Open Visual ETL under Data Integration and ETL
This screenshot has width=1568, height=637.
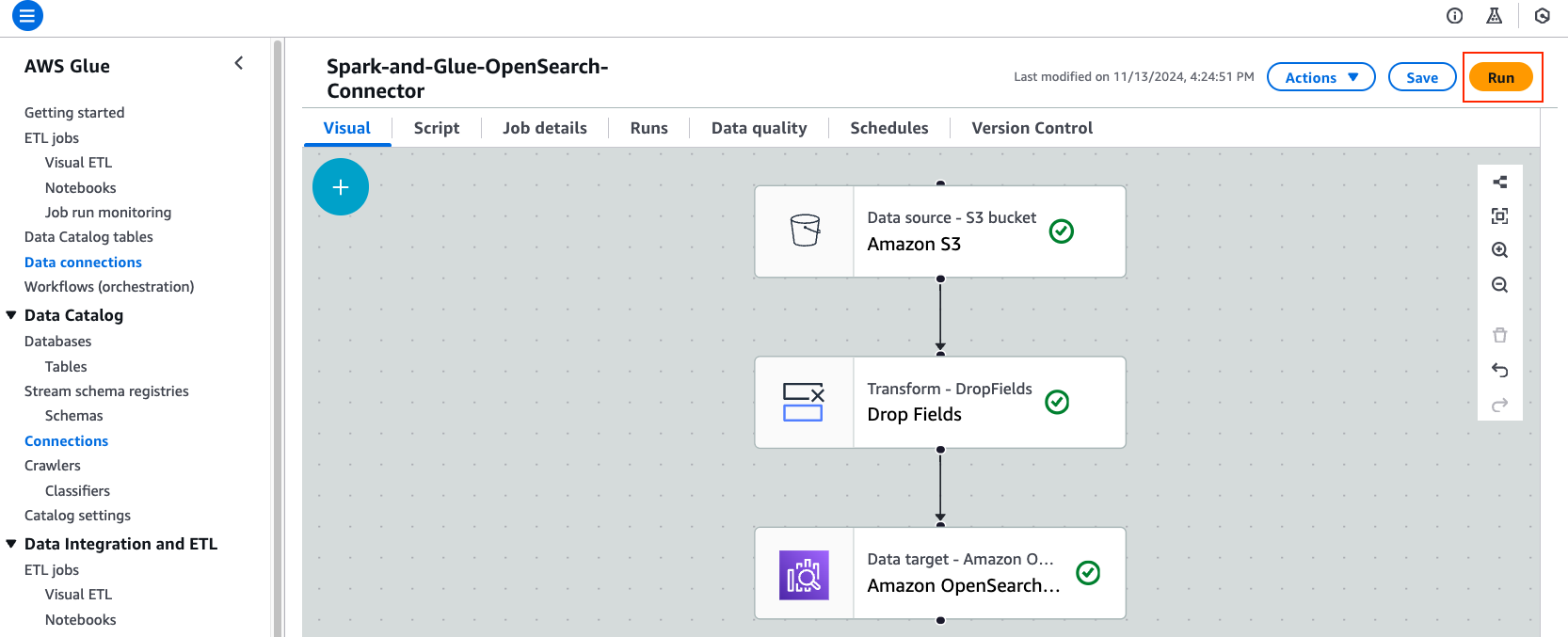(x=78, y=595)
